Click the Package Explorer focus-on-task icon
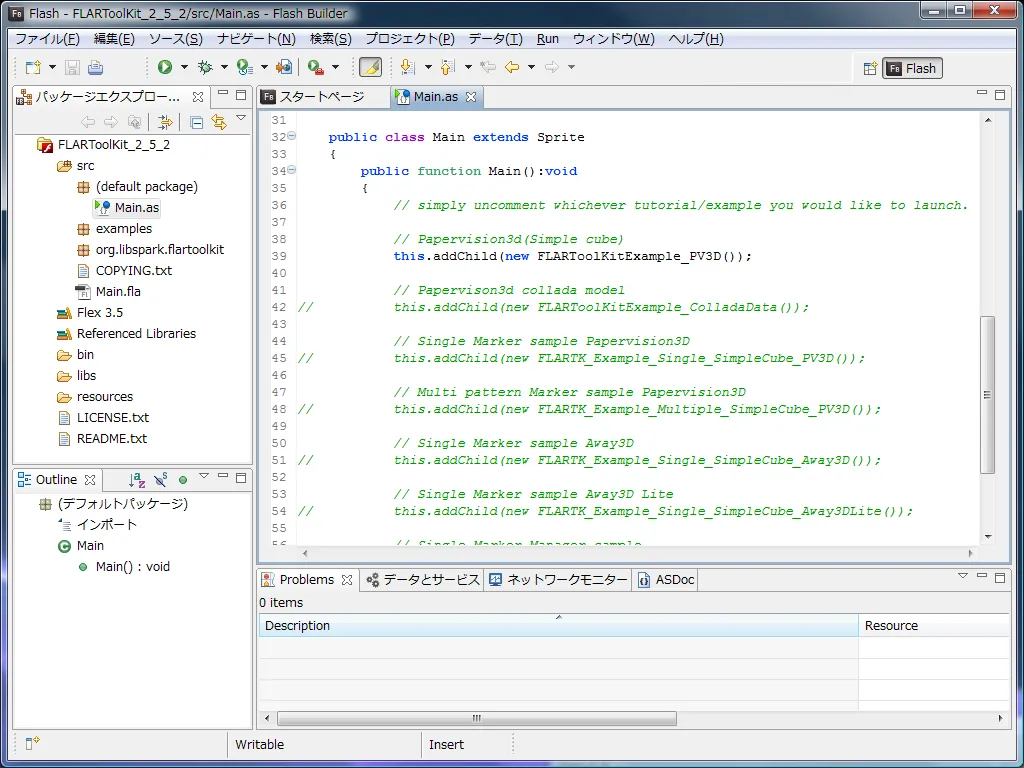Screen dimensions: 1024x768 tap(165, 122)
